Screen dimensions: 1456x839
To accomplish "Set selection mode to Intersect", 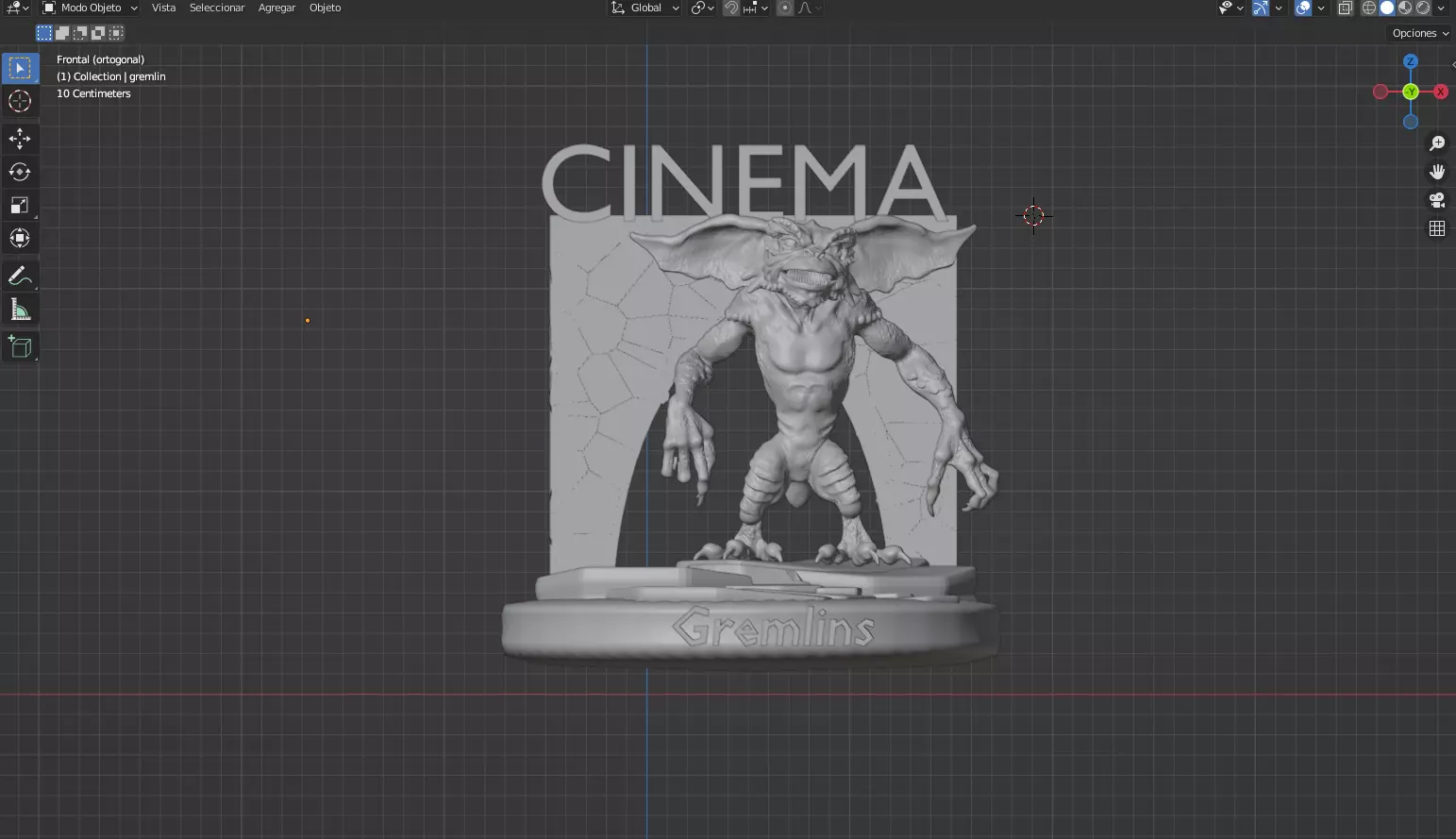I will point(116,33).
